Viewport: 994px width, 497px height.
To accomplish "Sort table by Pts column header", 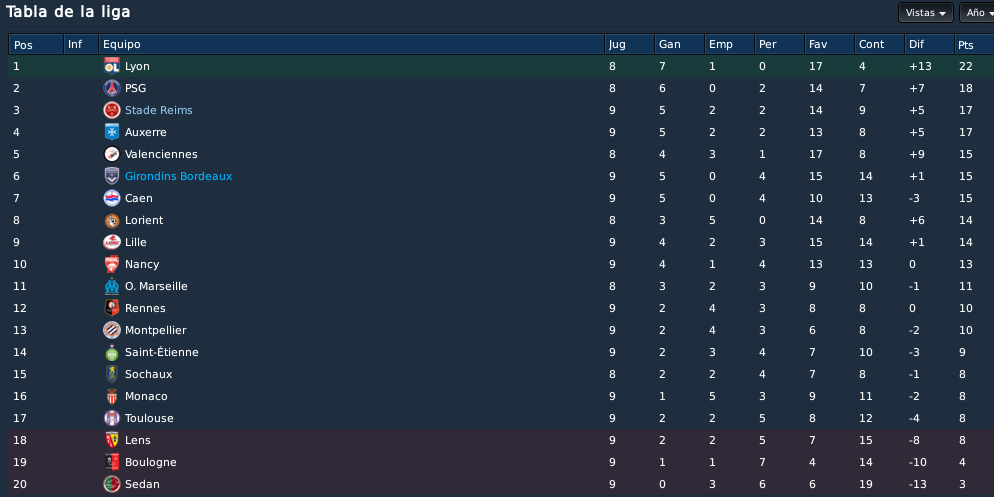I will (x=974, y=44).
